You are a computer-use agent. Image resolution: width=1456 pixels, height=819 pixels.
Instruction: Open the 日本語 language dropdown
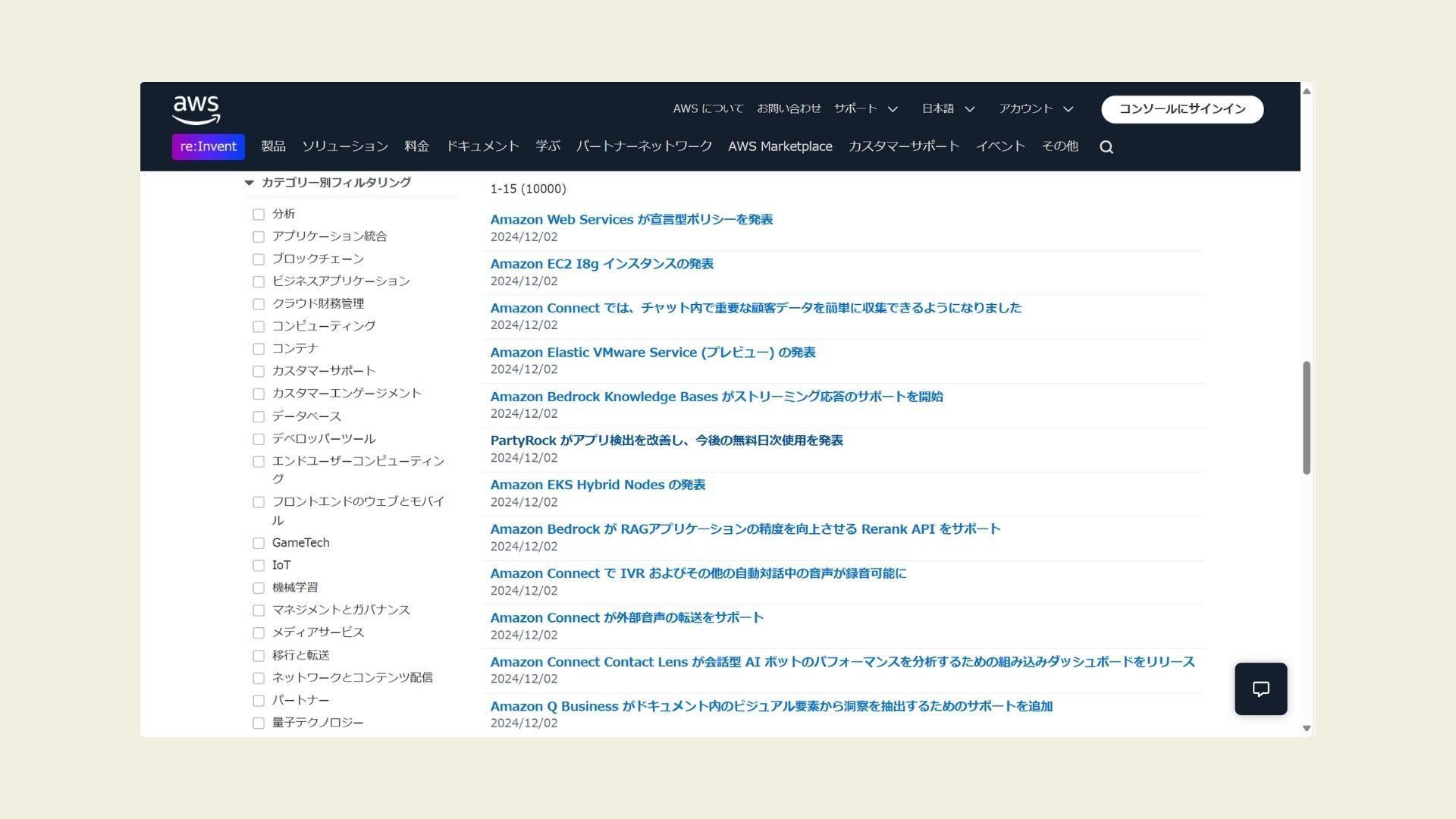click(x=948, y=109)
